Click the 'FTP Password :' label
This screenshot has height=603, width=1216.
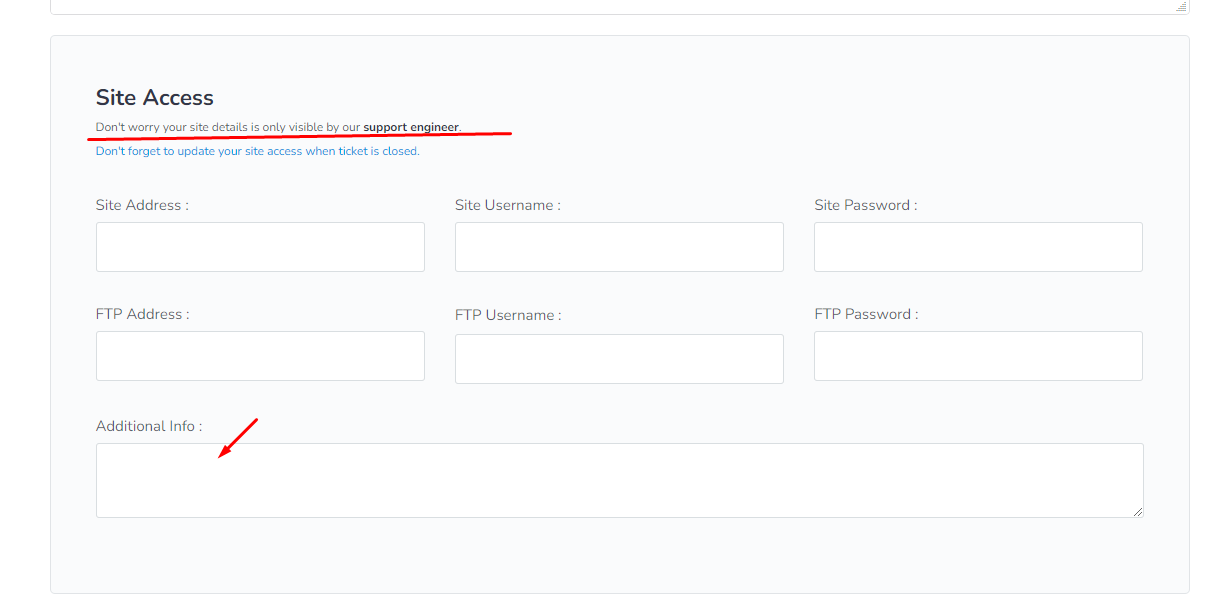(866, 314)
